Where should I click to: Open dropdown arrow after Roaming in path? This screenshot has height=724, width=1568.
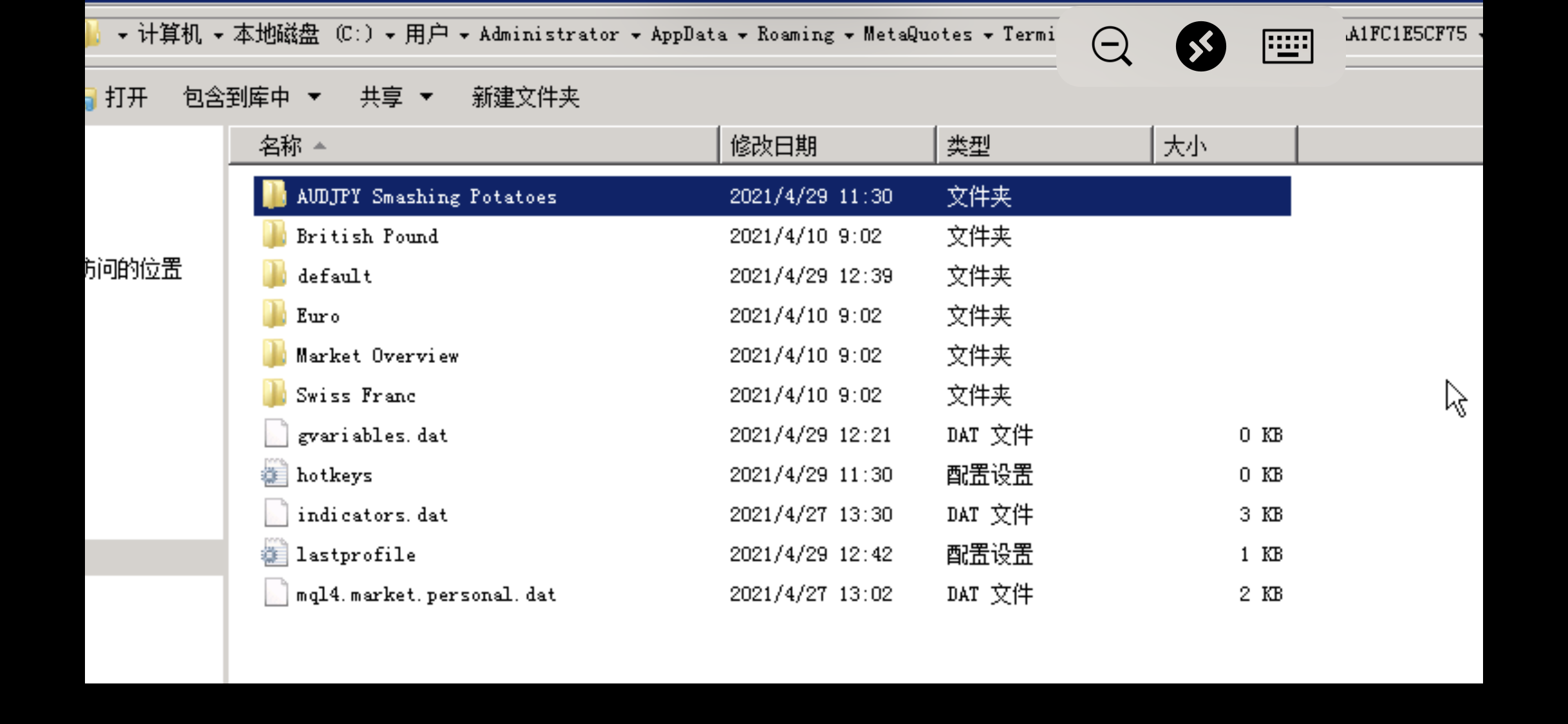(849, 35)
